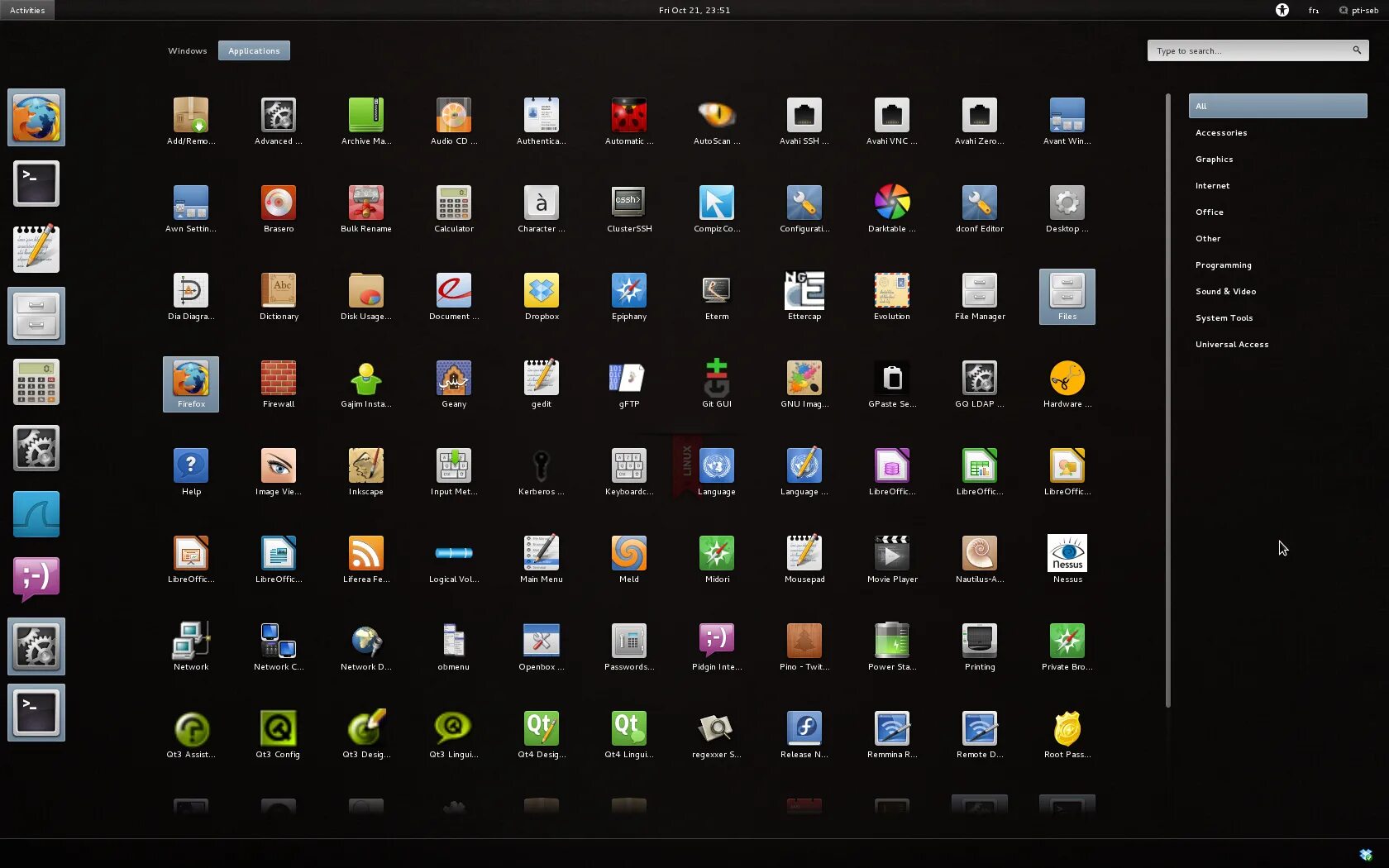Switch to the Windows view

click(188, 50)
